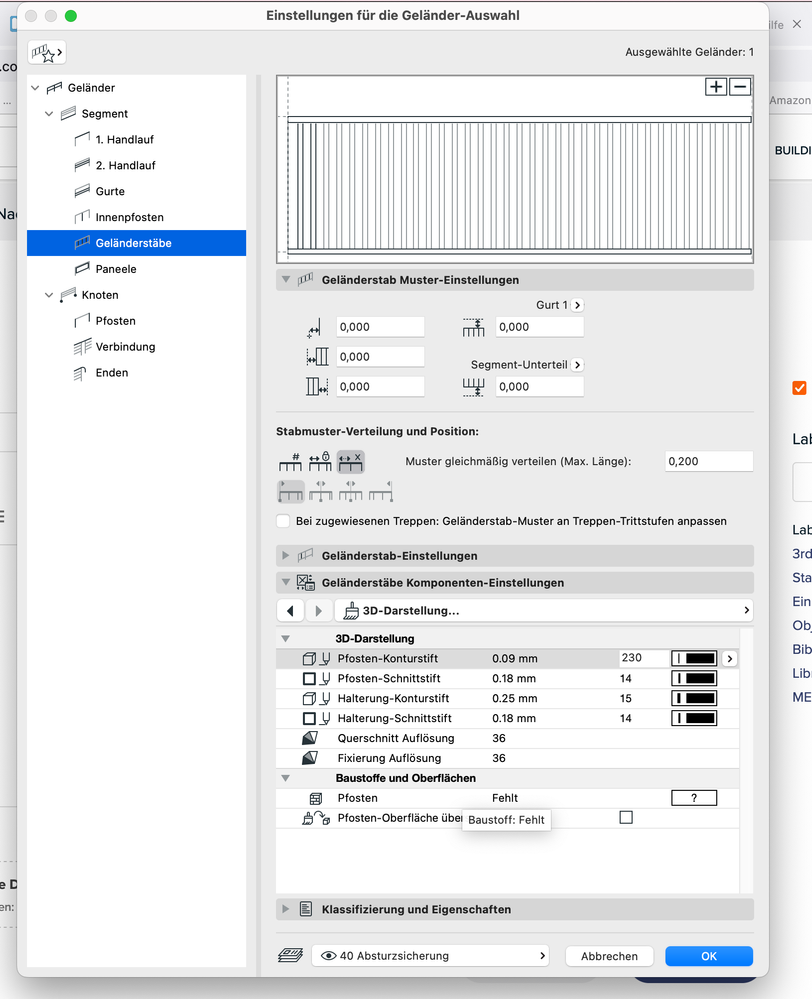812x999 pixels.
Task: Click Halterung-Schnittstift color swatch
Action: coord(694,718)
